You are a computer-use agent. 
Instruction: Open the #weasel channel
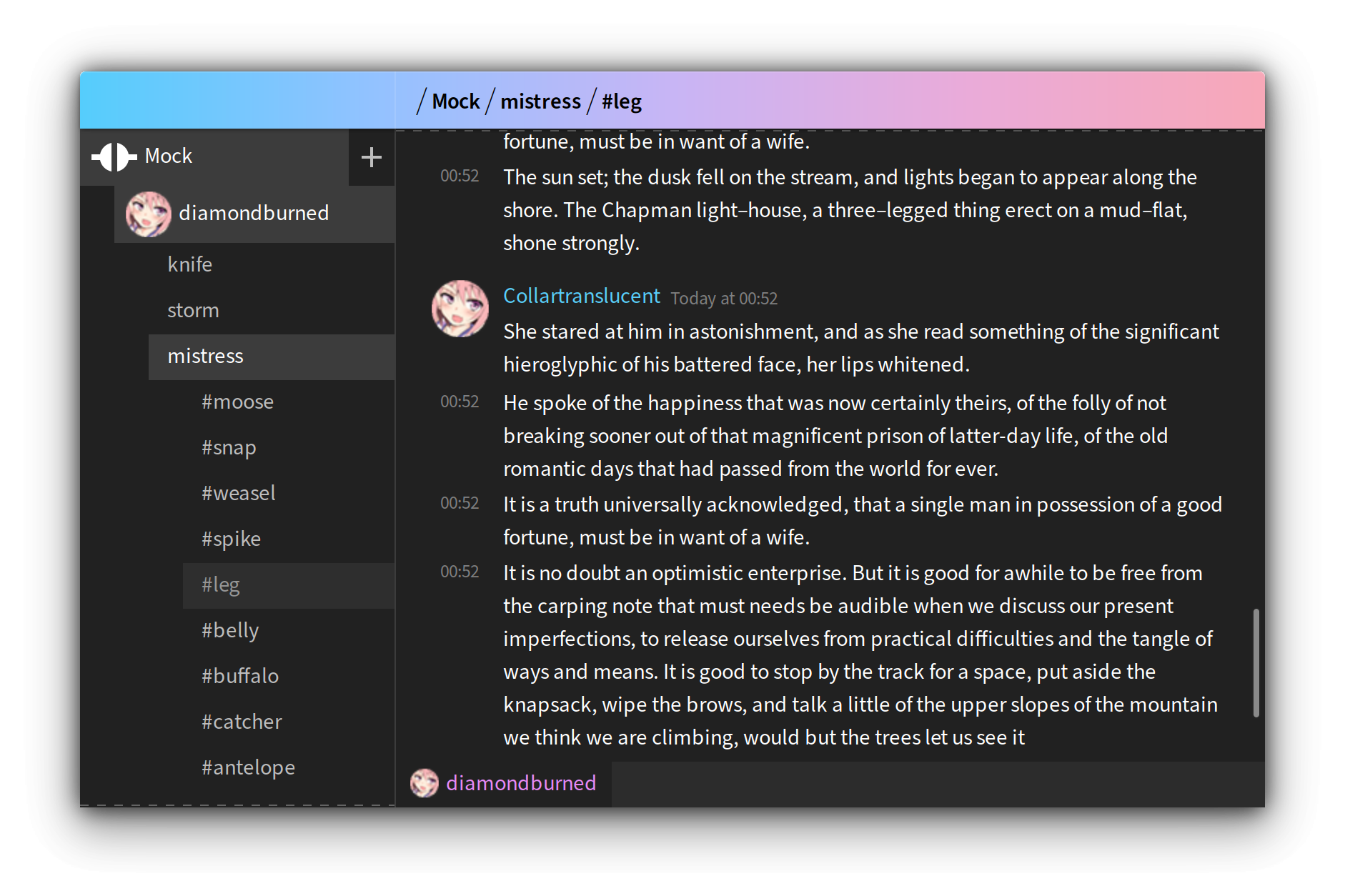238,493
